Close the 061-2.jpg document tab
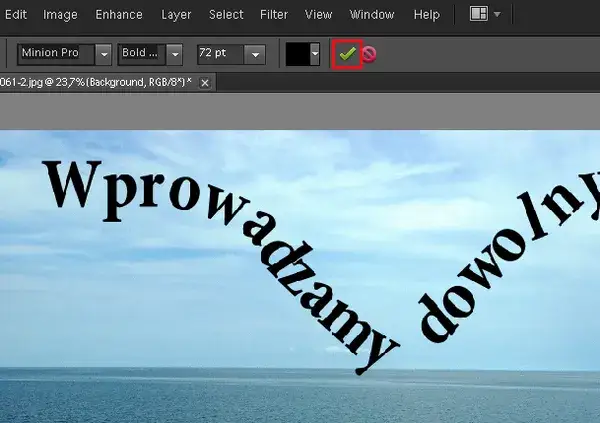Viewport: 600px width, 423px height. click(x=205, y=83)
